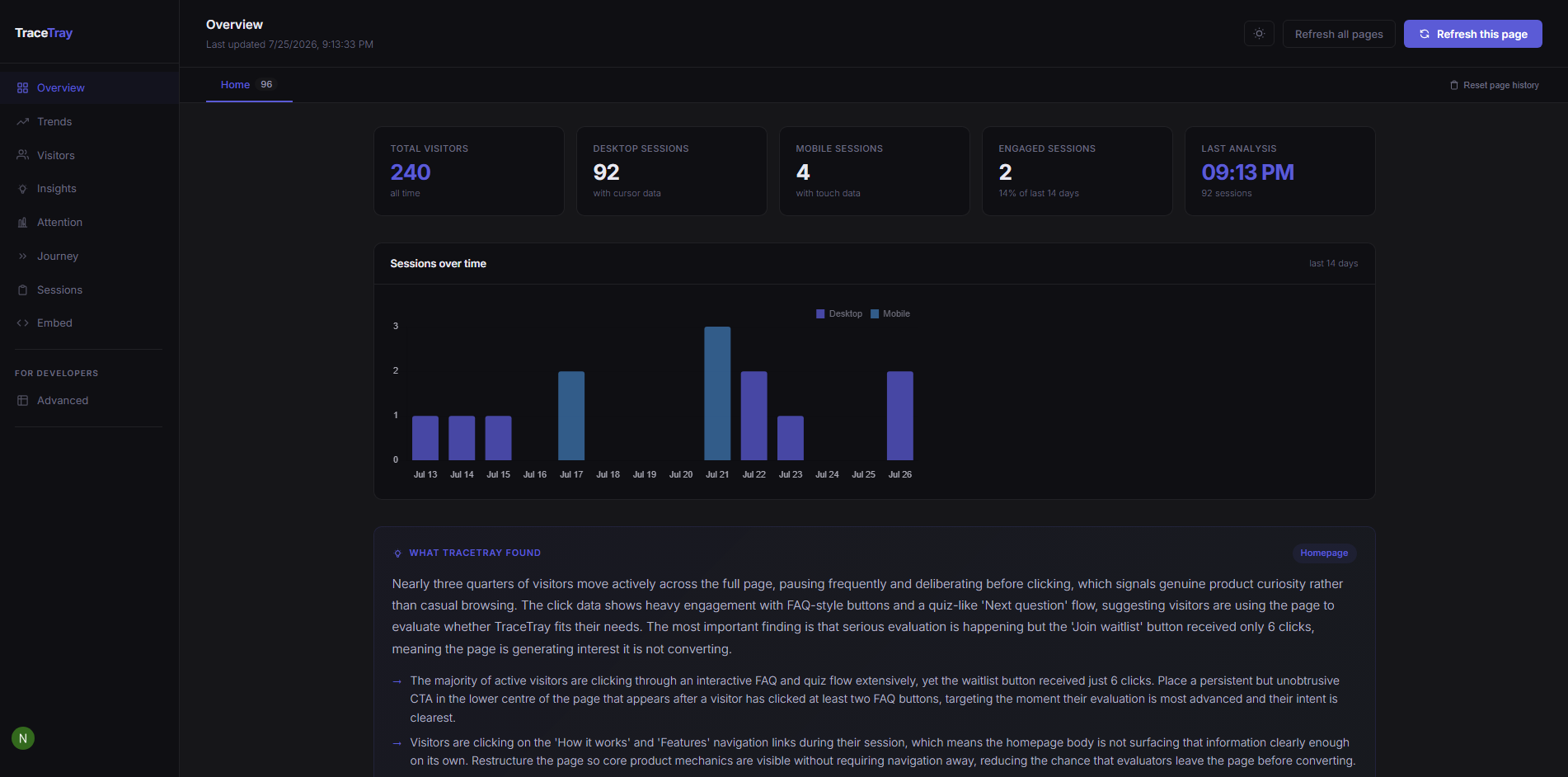Click the Jul 23 chart bar
1568x777 pixels.
(x=791, y=438)
